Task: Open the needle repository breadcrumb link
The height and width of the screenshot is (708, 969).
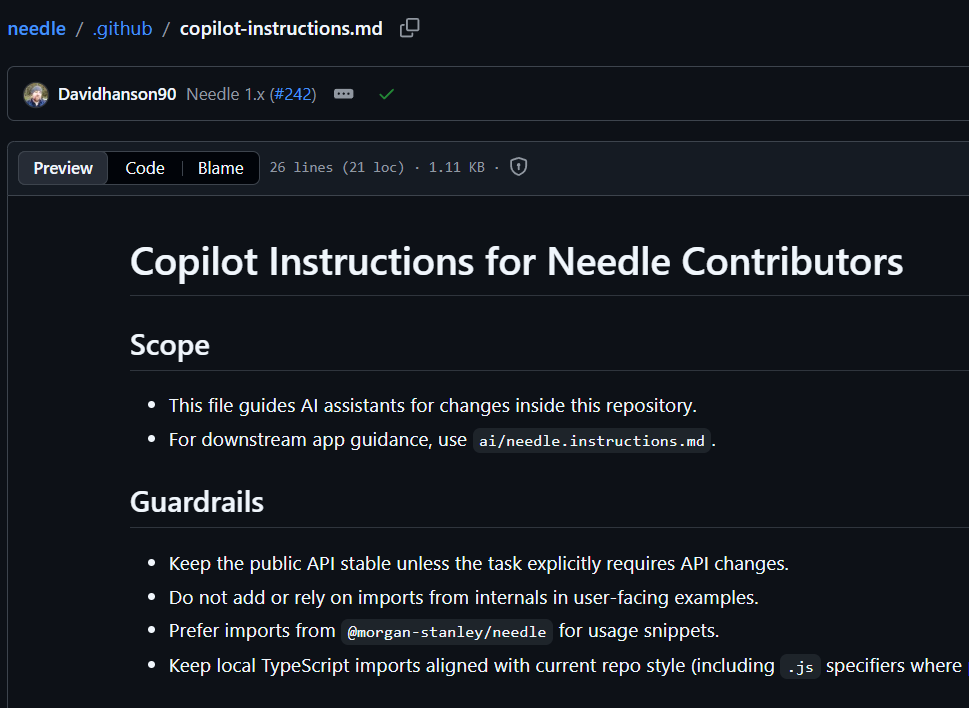Action: [x=36, y=28]
